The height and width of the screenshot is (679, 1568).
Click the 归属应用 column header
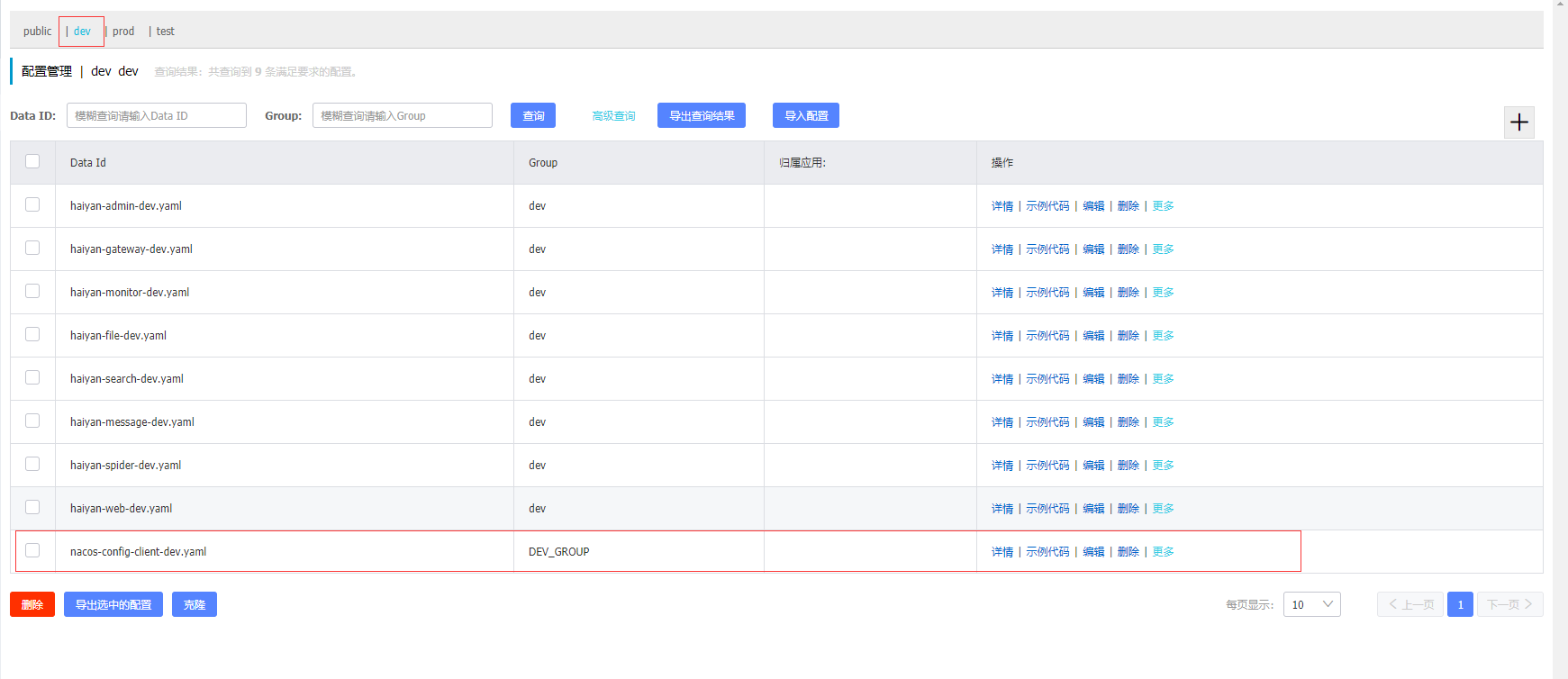point(870,163)
